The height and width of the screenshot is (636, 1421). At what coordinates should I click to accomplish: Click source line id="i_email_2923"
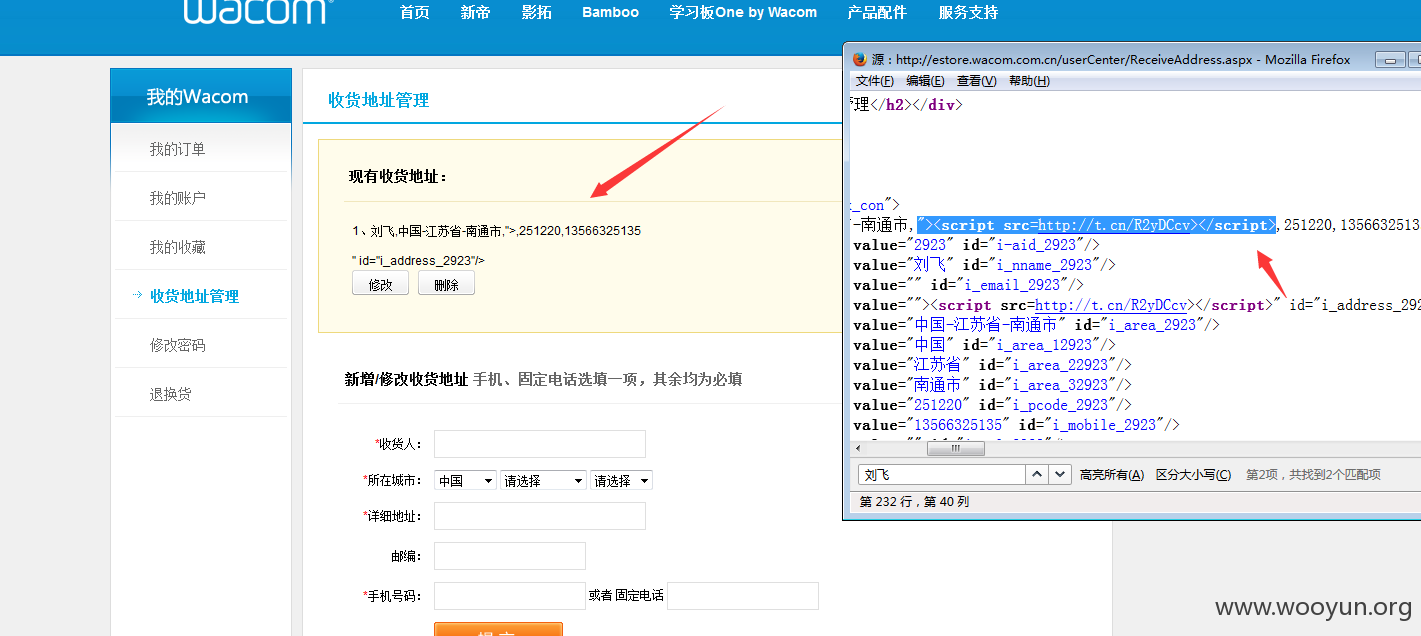pyautogui.click(x=968, y=285)
